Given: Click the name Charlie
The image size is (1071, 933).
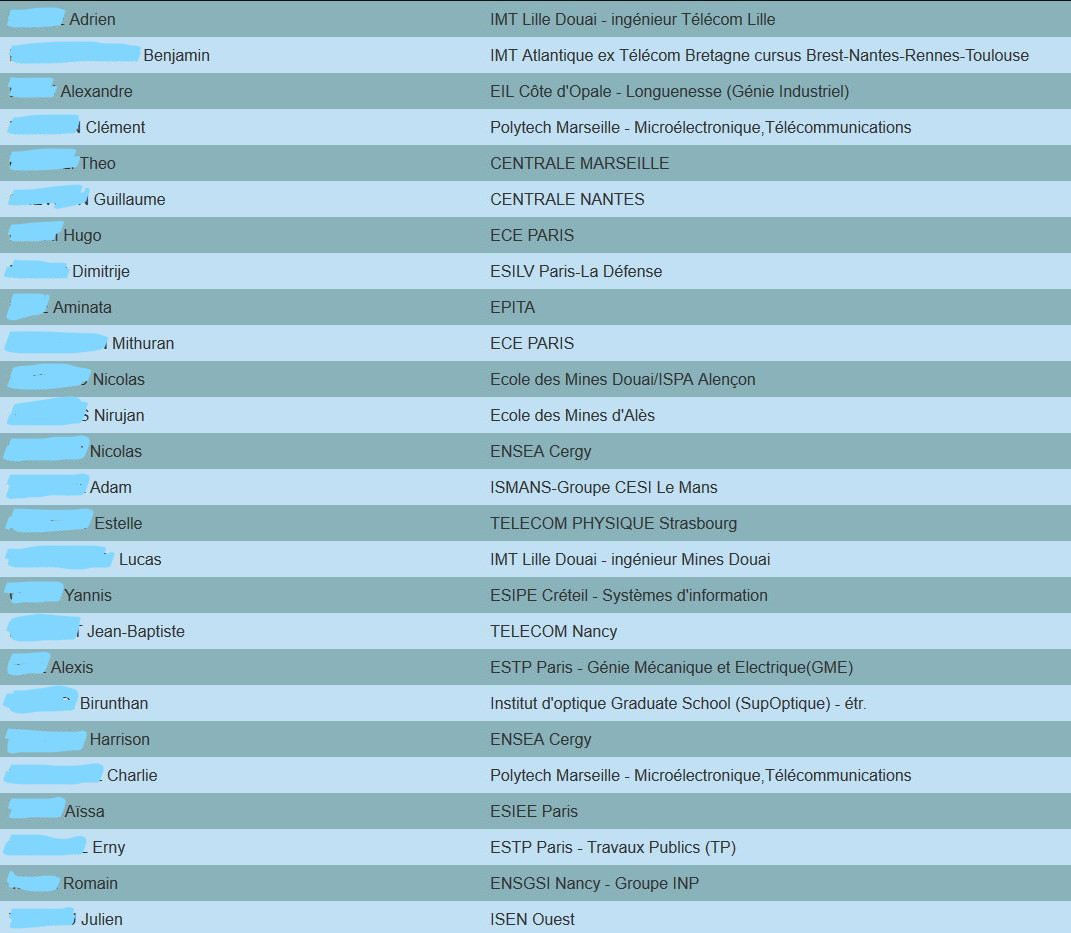Looking at the screenshot, I should [133, 776].
